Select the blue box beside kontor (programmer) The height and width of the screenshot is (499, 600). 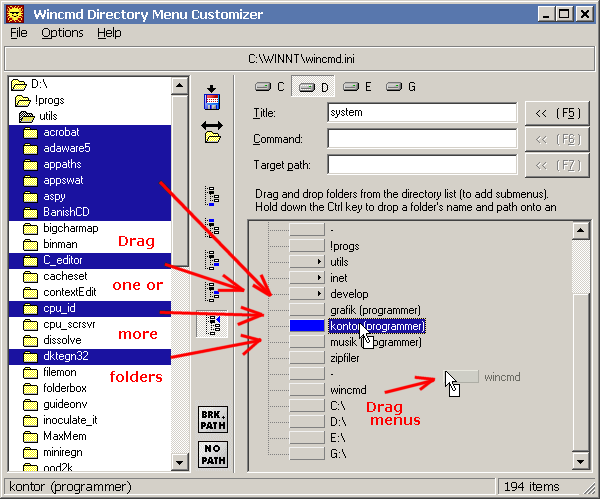click(x=307, y=326)
